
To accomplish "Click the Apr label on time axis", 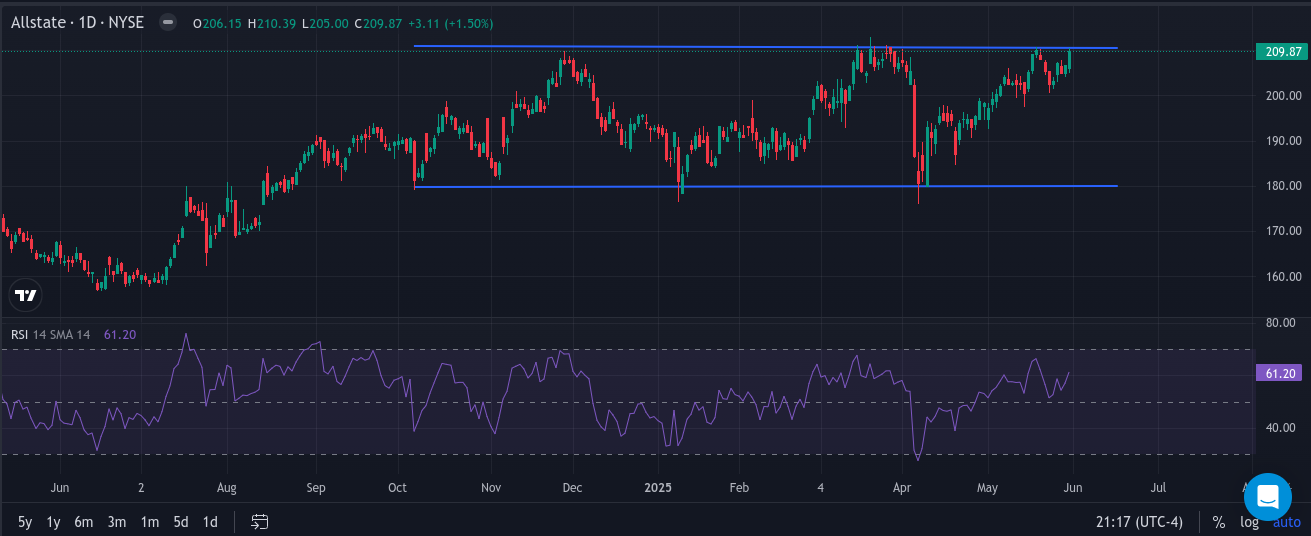I will point(902,488).
